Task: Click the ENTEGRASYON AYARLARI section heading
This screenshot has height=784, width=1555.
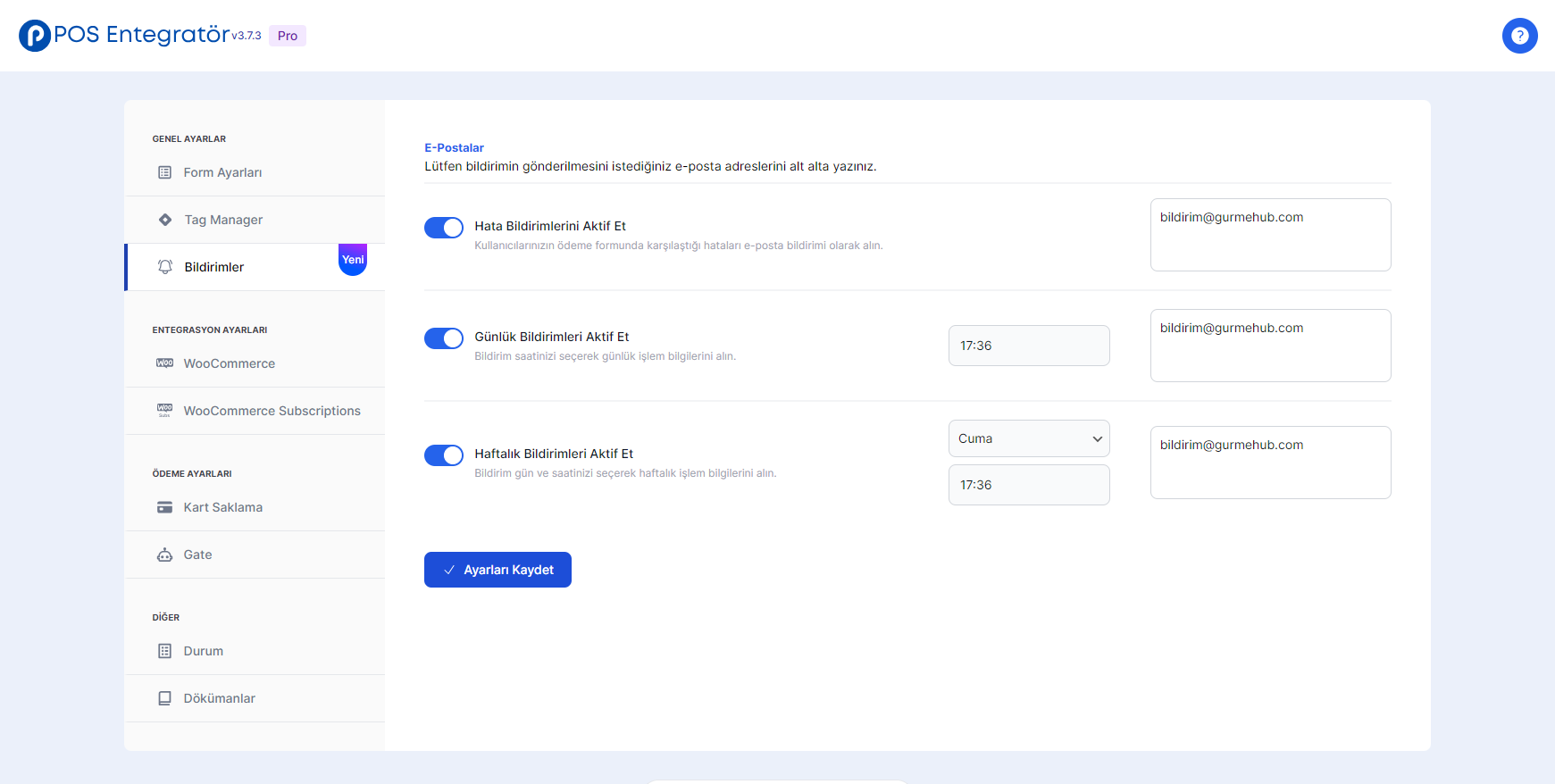Action: click(x=210, y=330)
